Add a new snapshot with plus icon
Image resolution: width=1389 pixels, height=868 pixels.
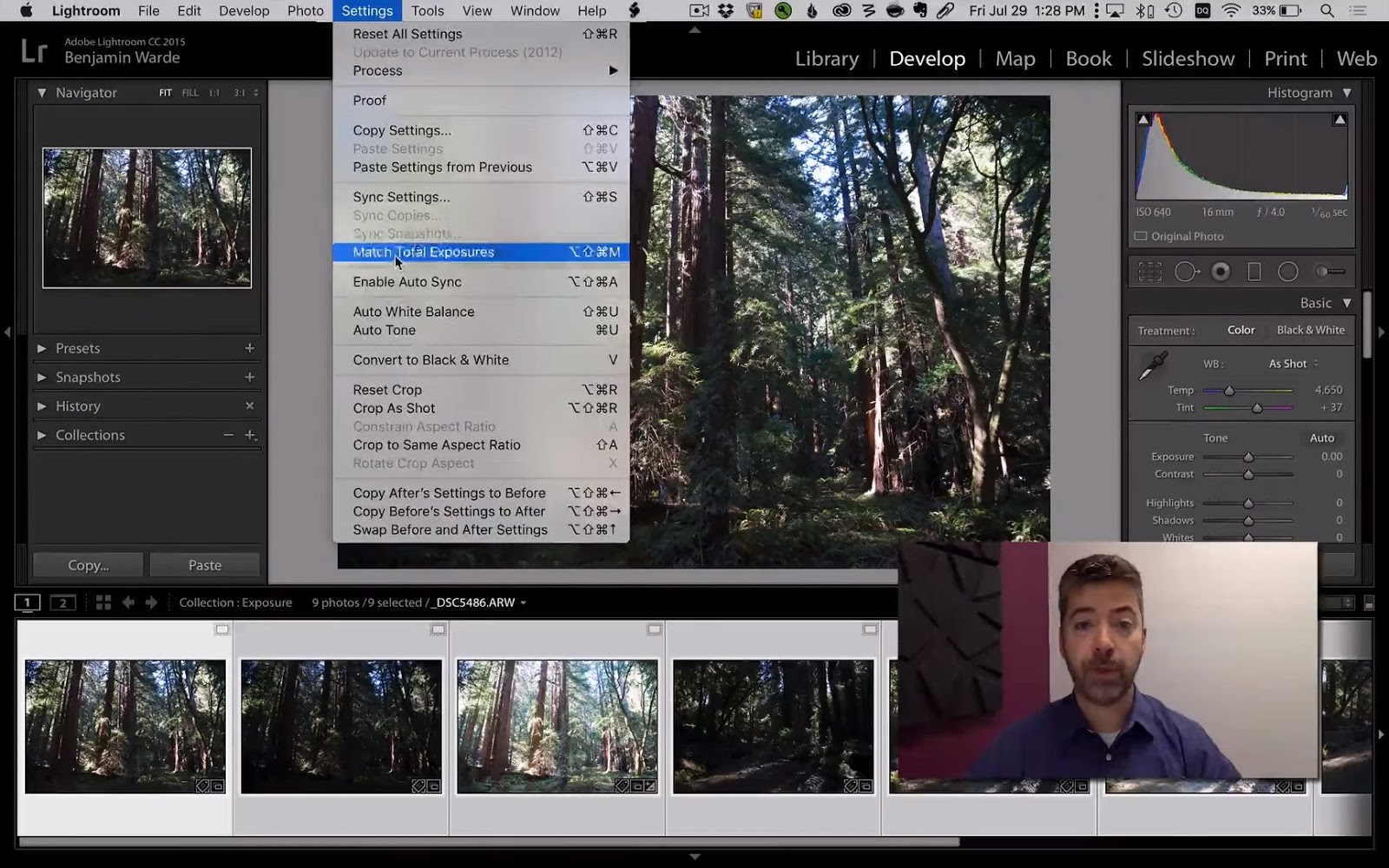click(x=250, y=377)
